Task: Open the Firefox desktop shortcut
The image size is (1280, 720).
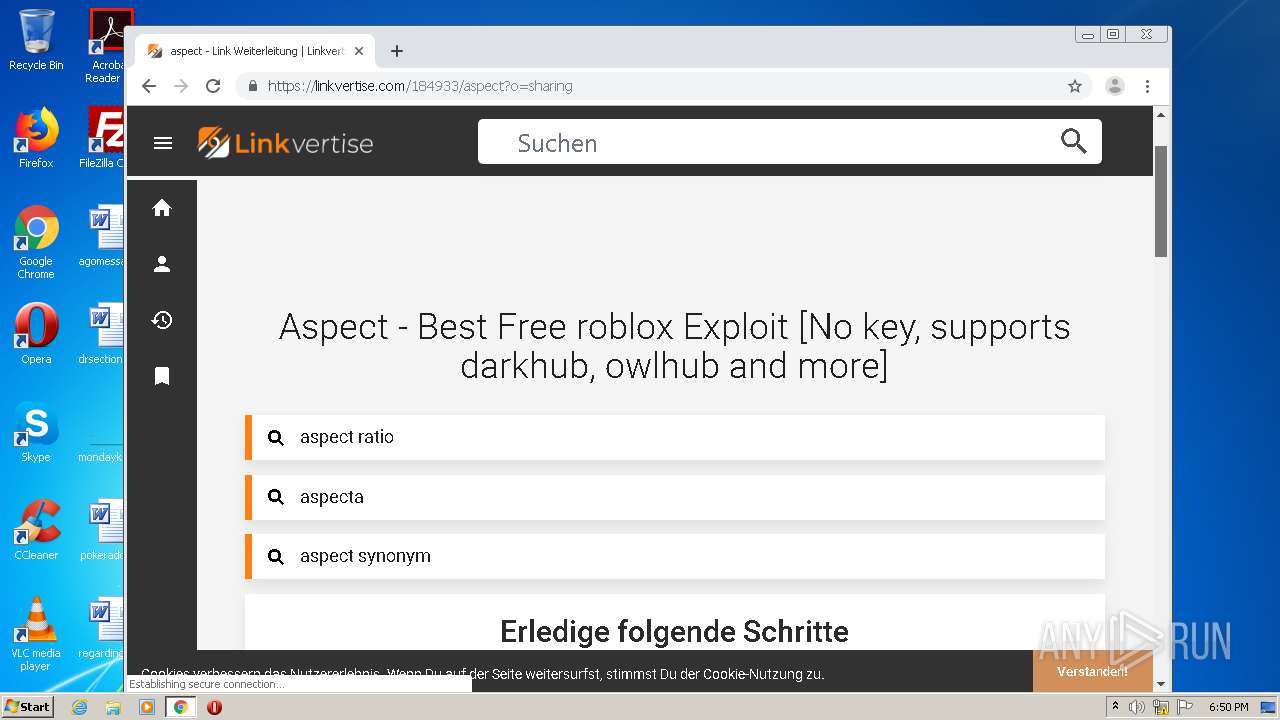Action: (36, 137)
